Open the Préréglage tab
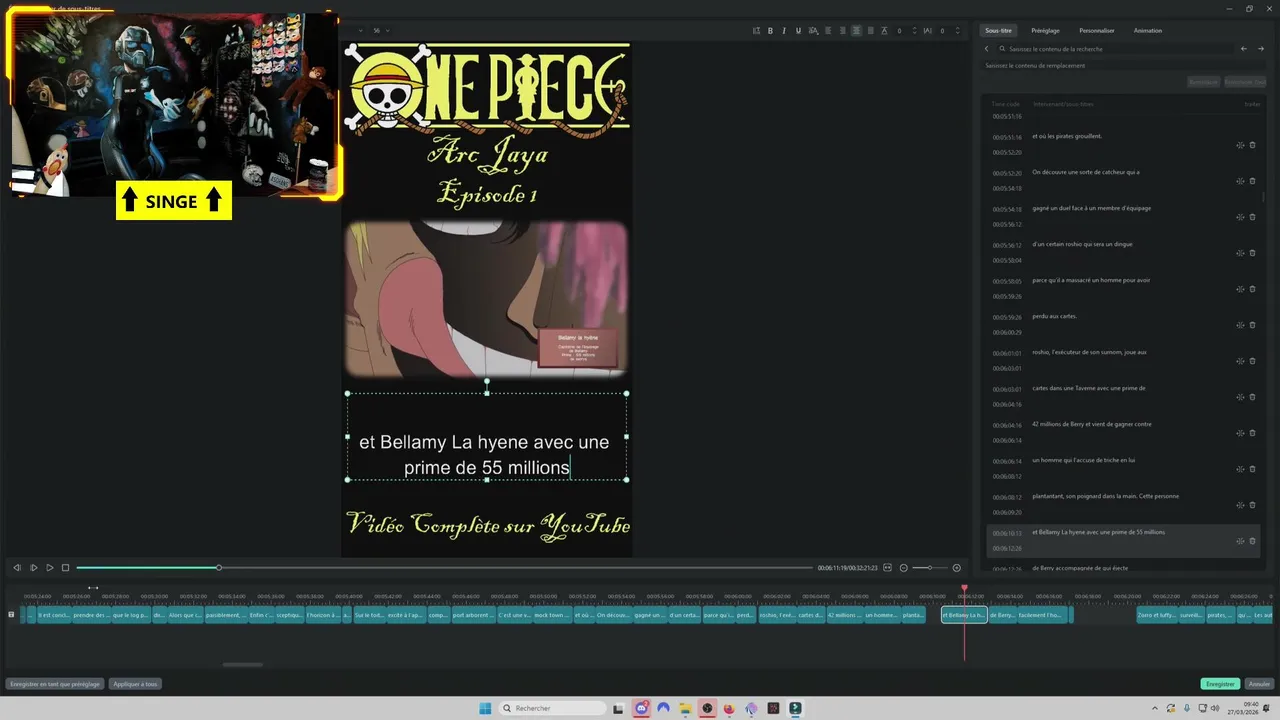 1045,31
